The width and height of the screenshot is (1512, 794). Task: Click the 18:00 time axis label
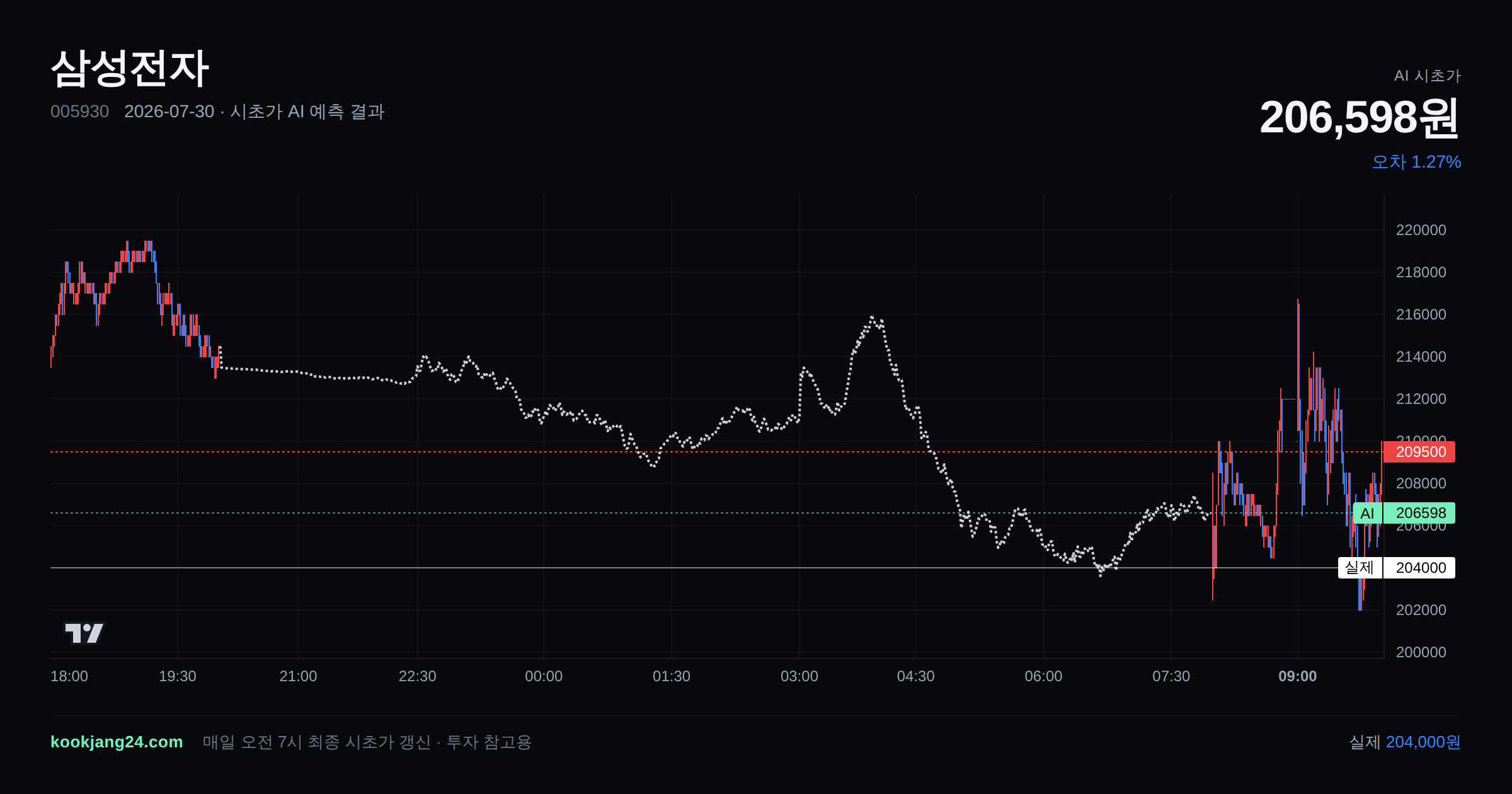tap(69, 676)
